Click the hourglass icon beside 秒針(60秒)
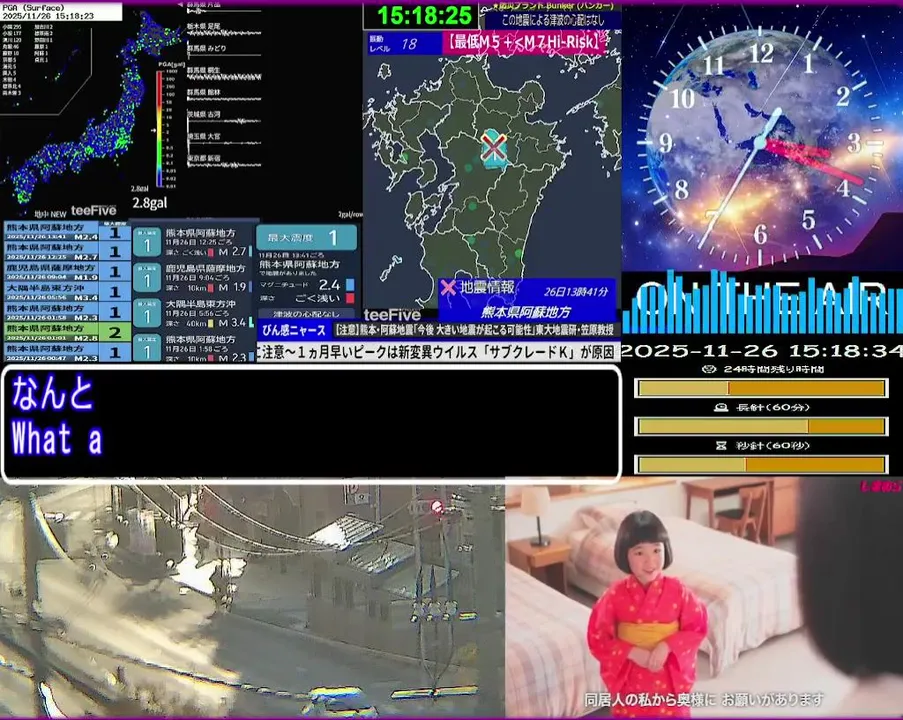Screen dimensions: 903x720 tap(720, 445)
